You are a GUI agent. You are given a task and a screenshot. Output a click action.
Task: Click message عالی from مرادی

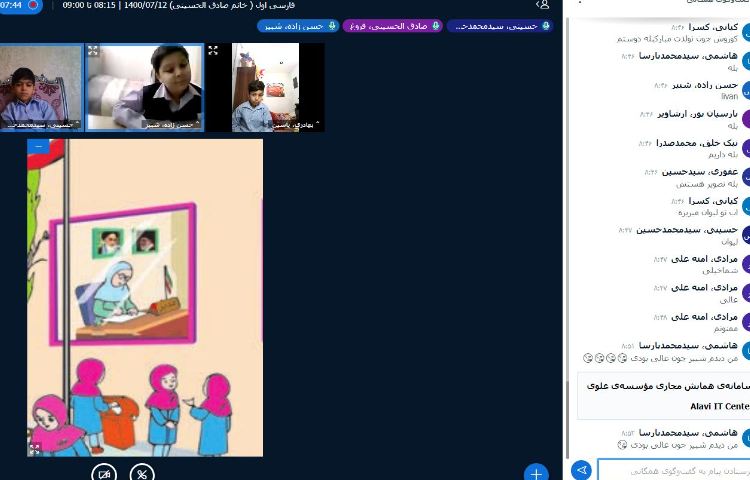click(728, 300)
